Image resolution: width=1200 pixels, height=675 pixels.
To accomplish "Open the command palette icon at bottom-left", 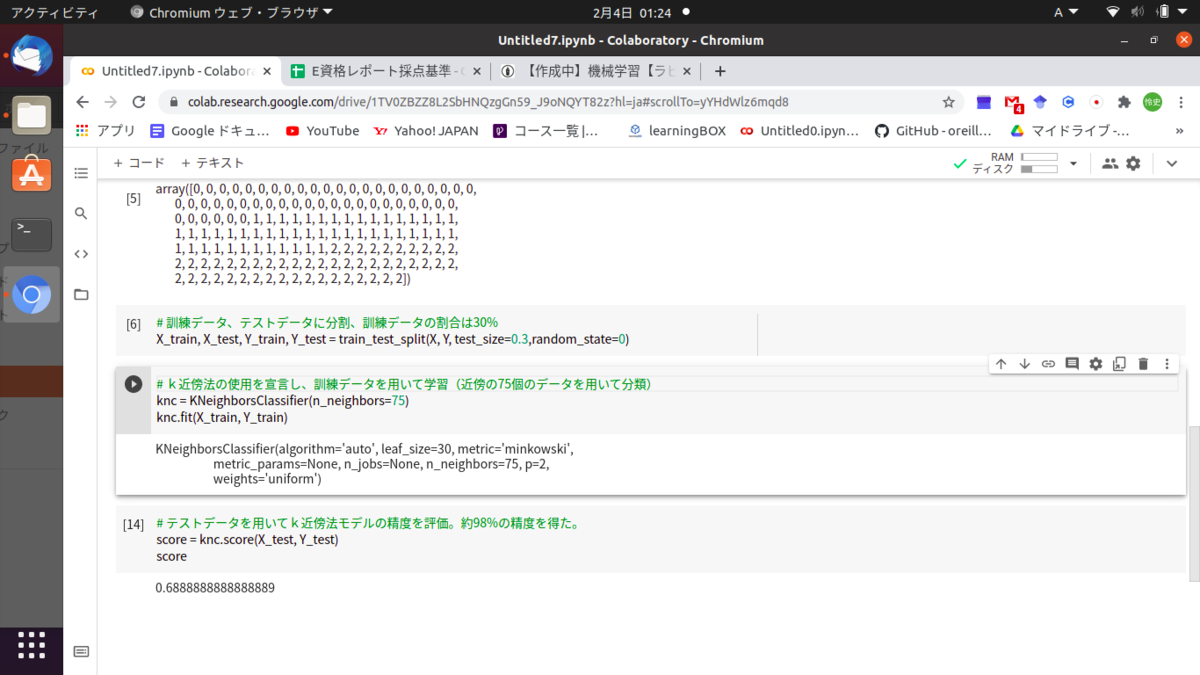I will (x=81, y=652).
